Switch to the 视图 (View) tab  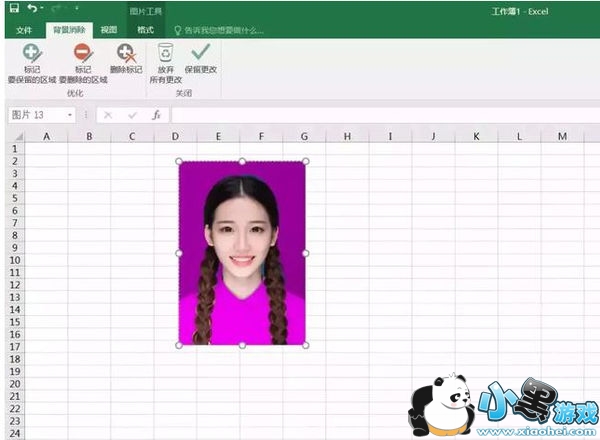coord(109,30)
